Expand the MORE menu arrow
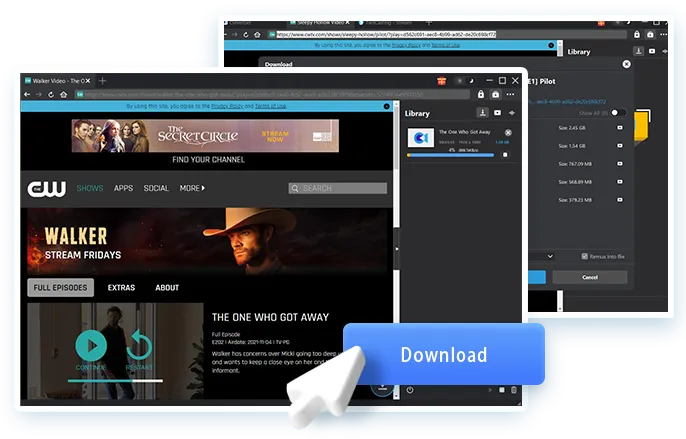686x439 pixels. pos(203,188)
